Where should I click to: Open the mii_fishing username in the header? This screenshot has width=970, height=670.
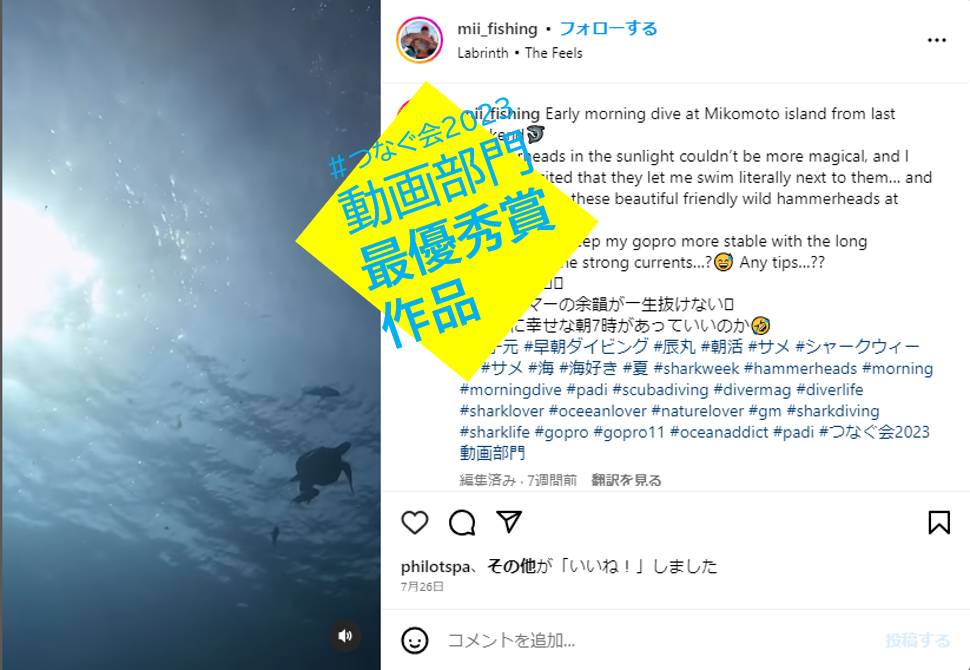[497, 28]
